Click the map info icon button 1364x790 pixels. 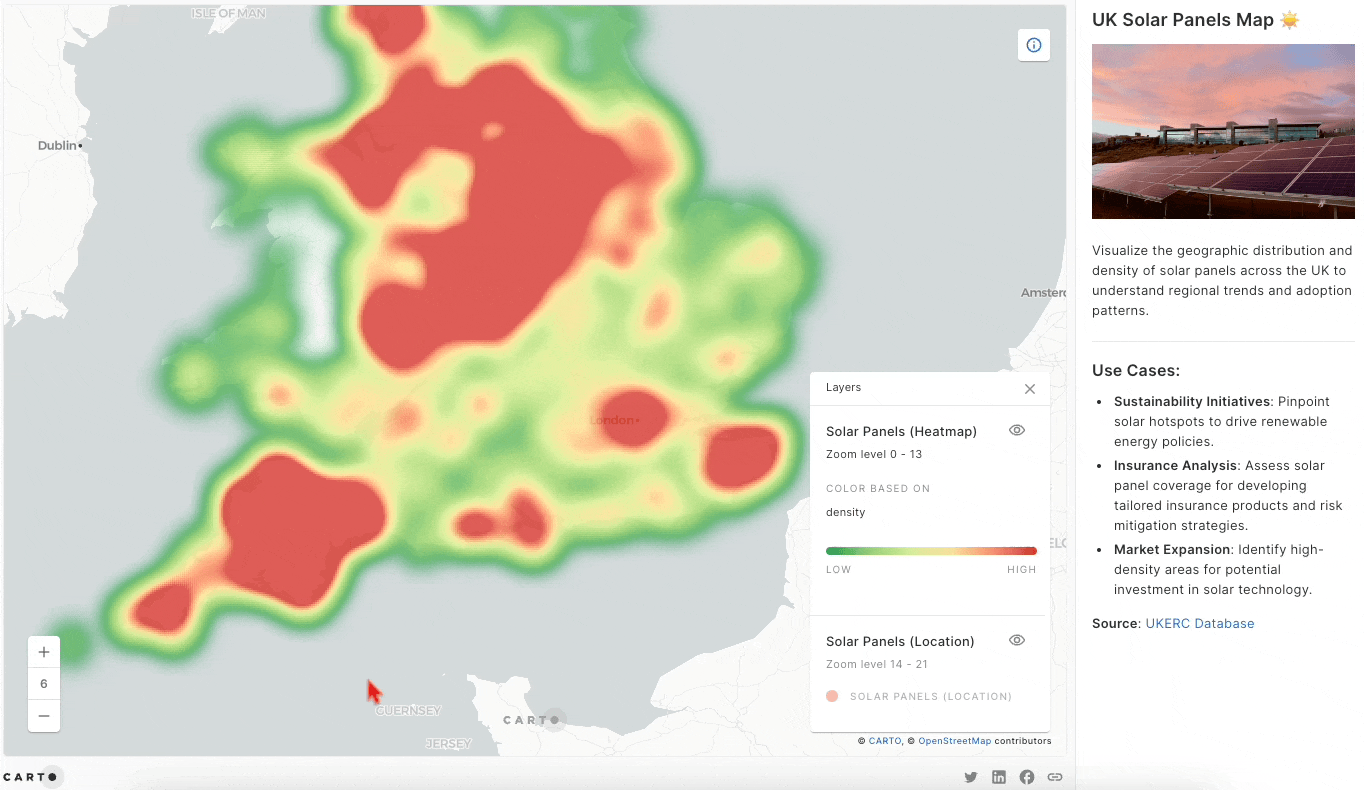point(1034,45)
